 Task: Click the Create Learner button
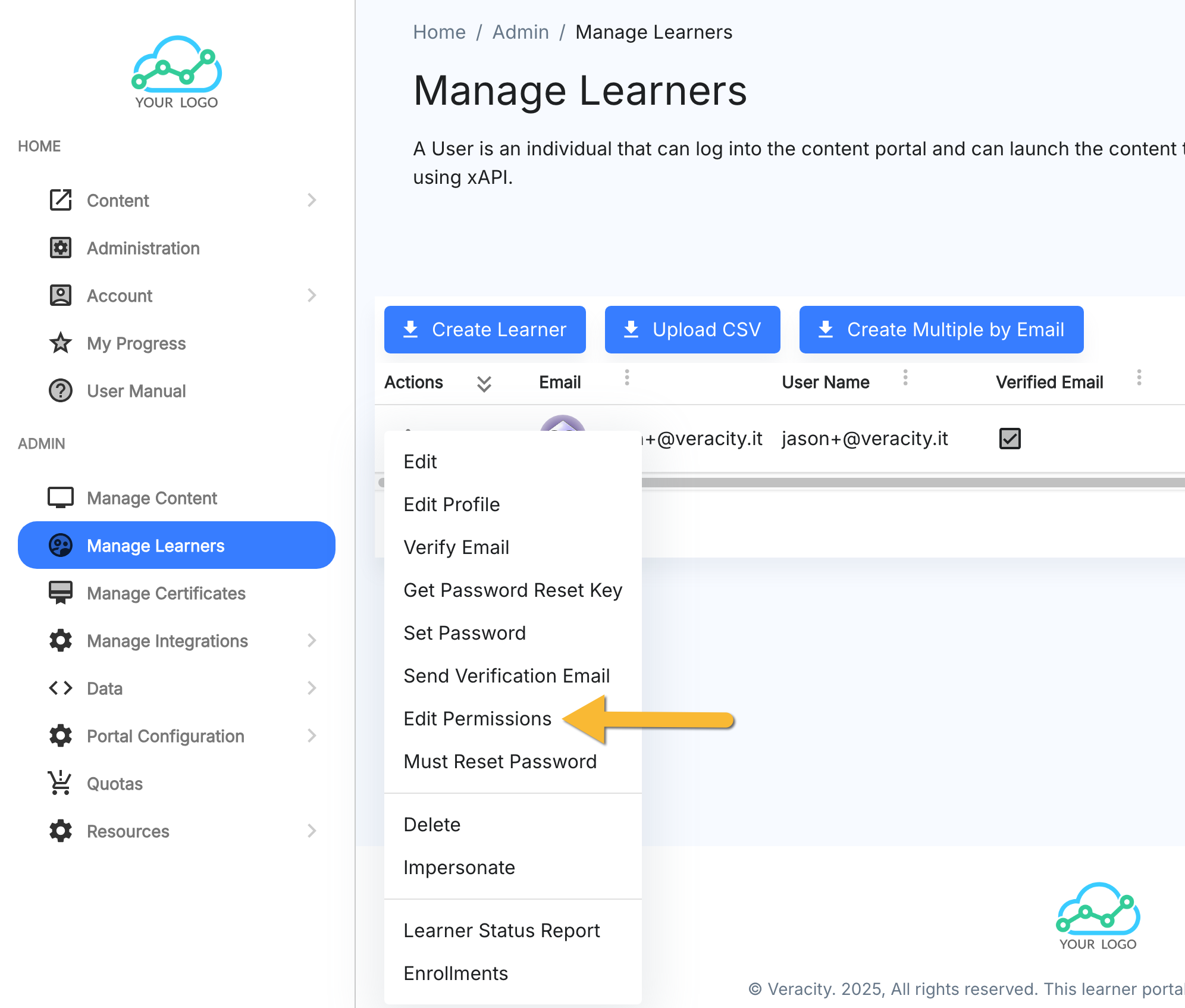click(x=485, y=330)
